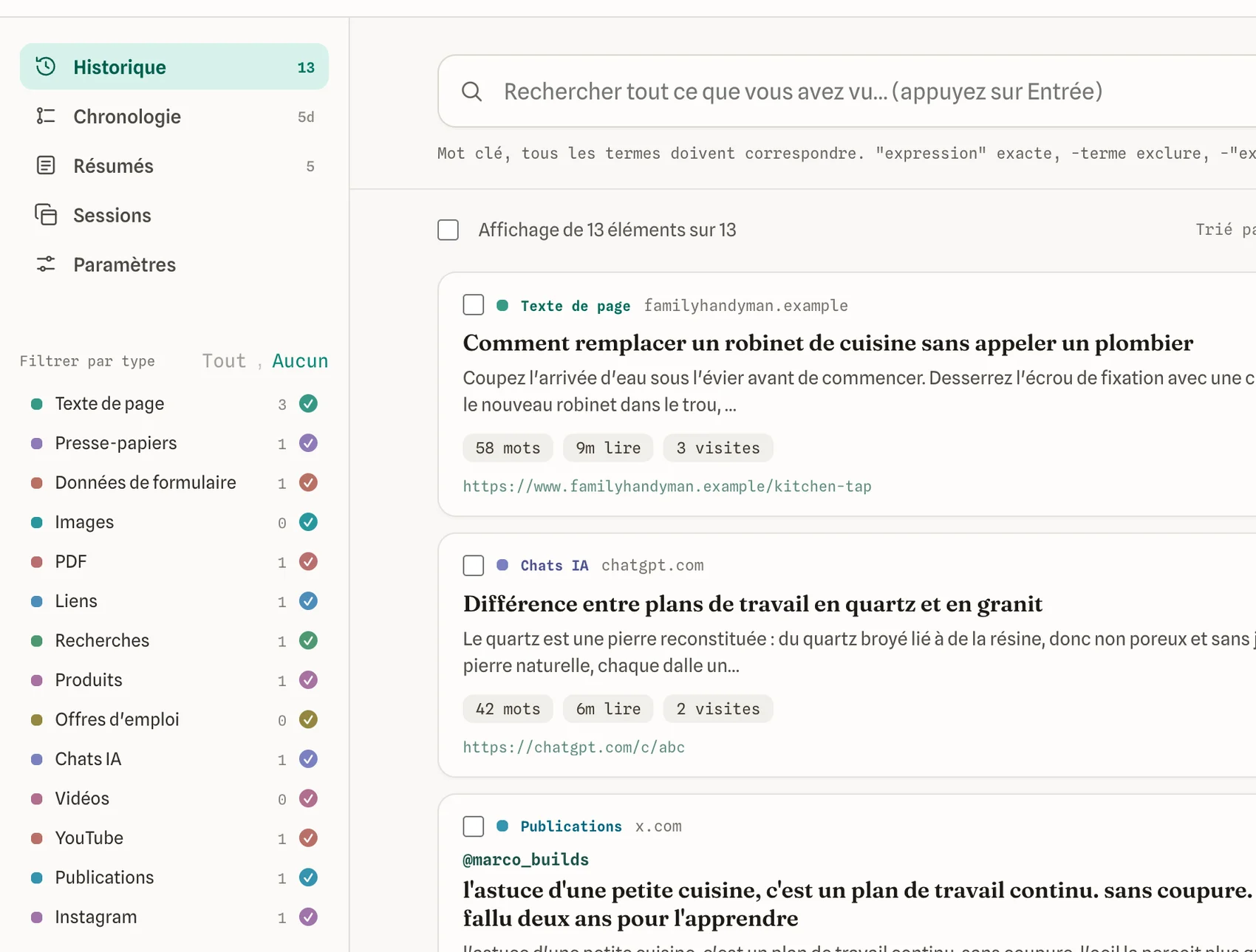The image size is (1256, 952).
Task: Focus the Rechercher tout ce que vous avez vu field
Action: [847, 92]
